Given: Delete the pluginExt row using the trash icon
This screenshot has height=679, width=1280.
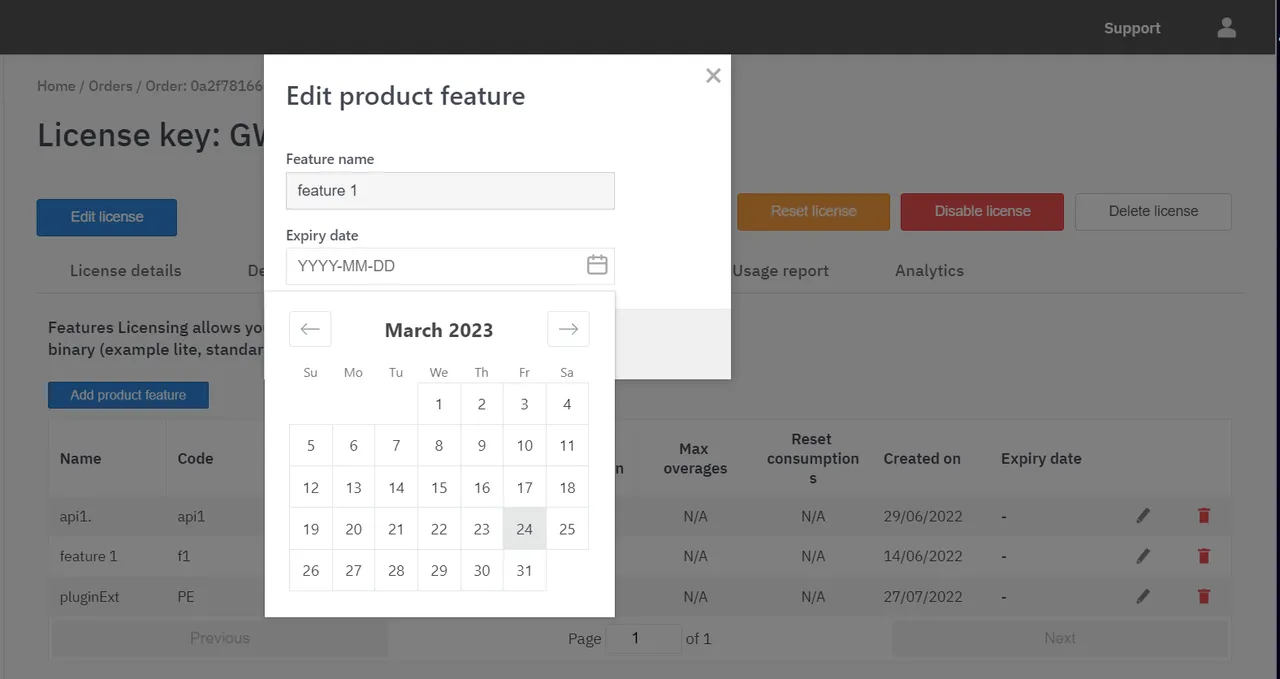Looking at the screenshot, I should (1203, 596).
